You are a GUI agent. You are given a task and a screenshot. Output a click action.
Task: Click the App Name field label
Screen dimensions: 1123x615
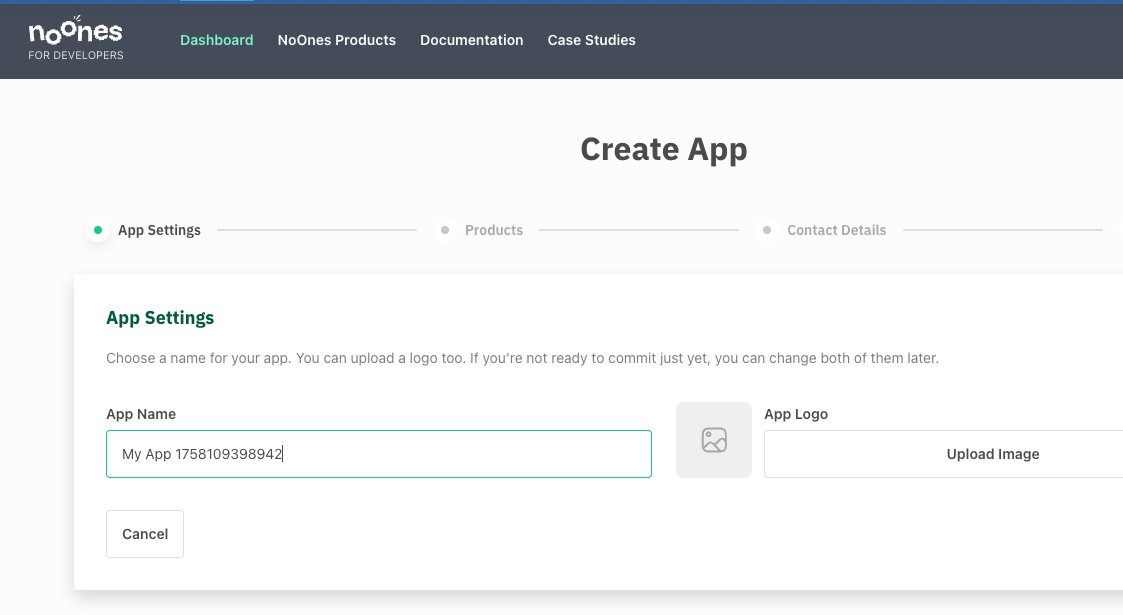click(x=141, y=414)
